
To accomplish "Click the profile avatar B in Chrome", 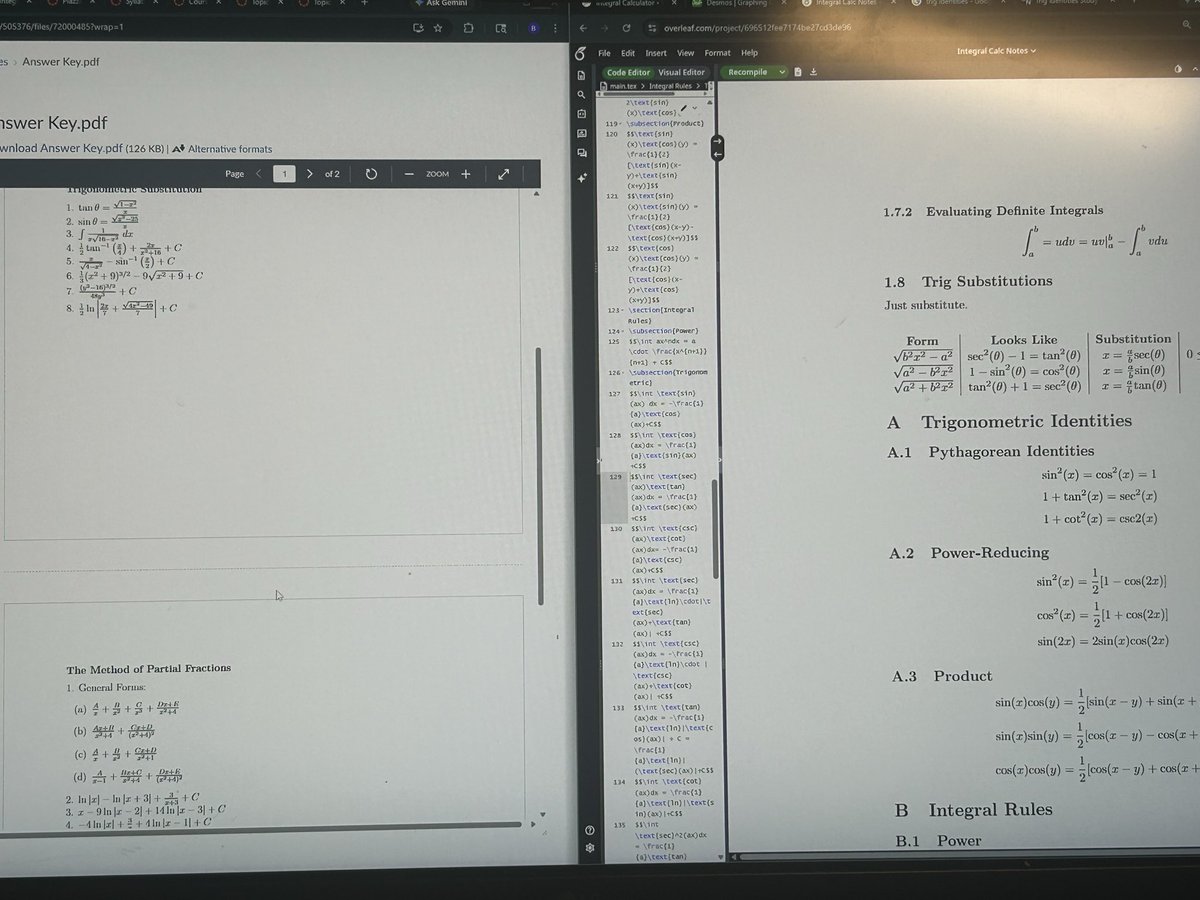I will [534, 29].
